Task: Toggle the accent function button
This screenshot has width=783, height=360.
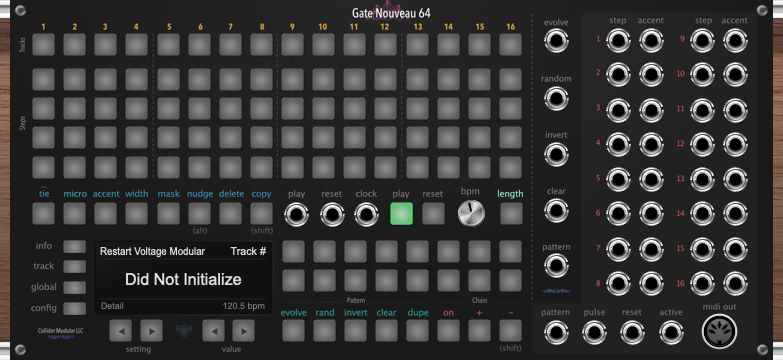Action: (105, 214)
